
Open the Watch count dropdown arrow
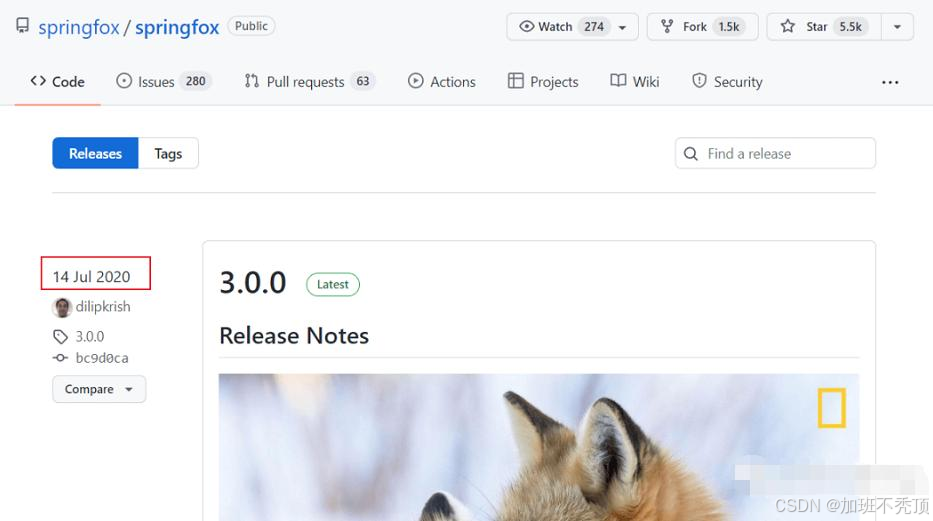(x=622, y=27)
